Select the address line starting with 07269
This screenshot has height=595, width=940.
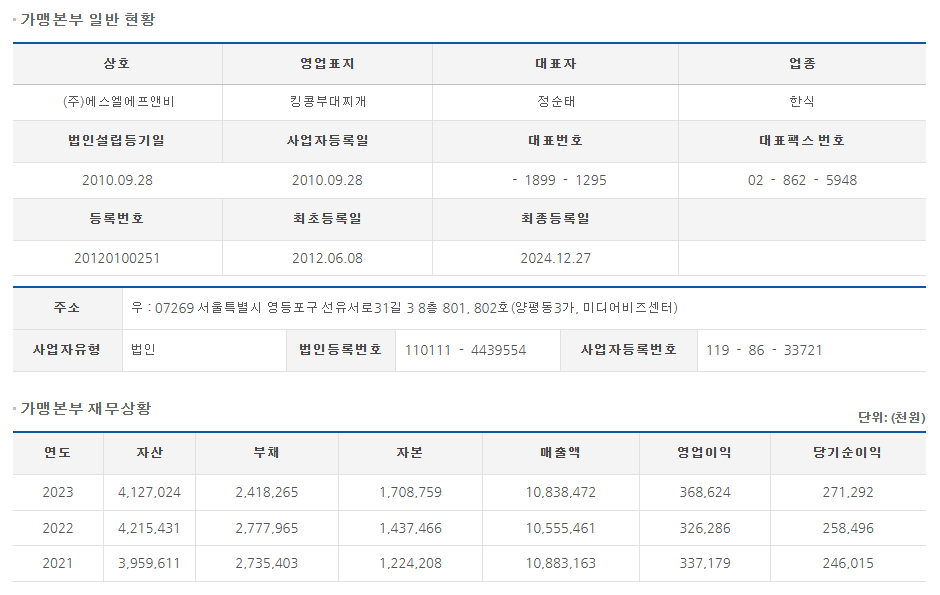click(x=405, y=308)
